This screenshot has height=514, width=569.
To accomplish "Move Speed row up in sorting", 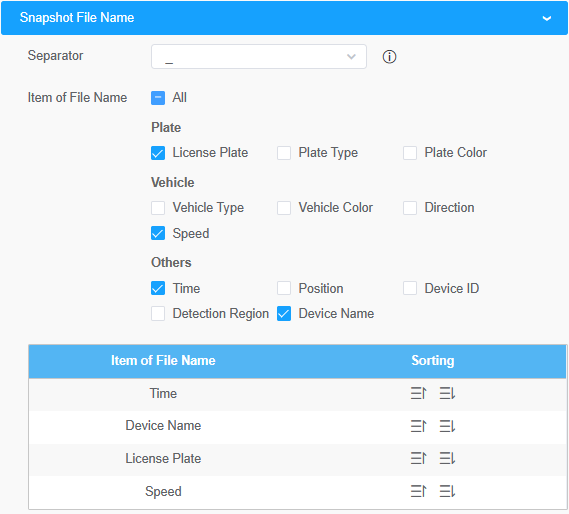I will (x=418, y=491).
